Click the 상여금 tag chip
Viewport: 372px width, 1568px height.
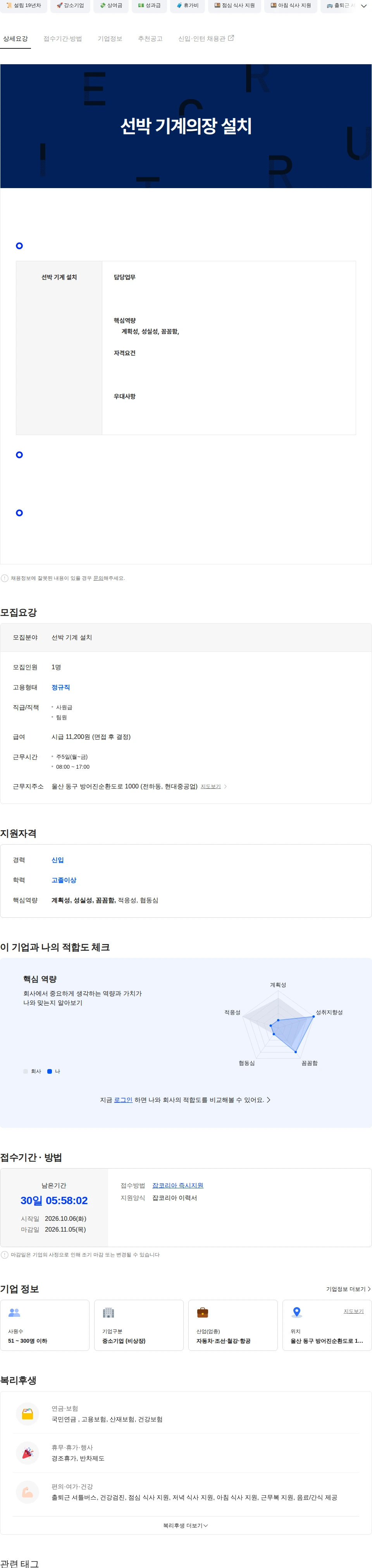click(x=112, y=5)
